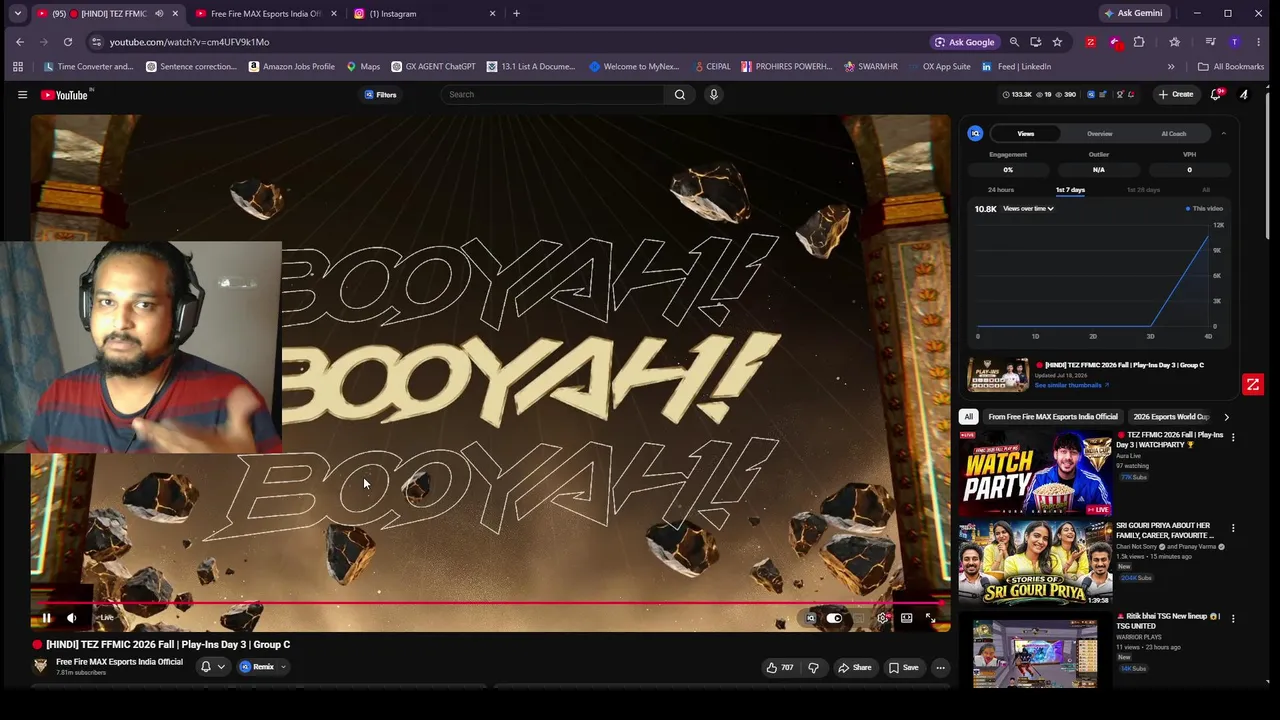Open the Zoho red extension icon in toolbar

tap(1090, 42)
